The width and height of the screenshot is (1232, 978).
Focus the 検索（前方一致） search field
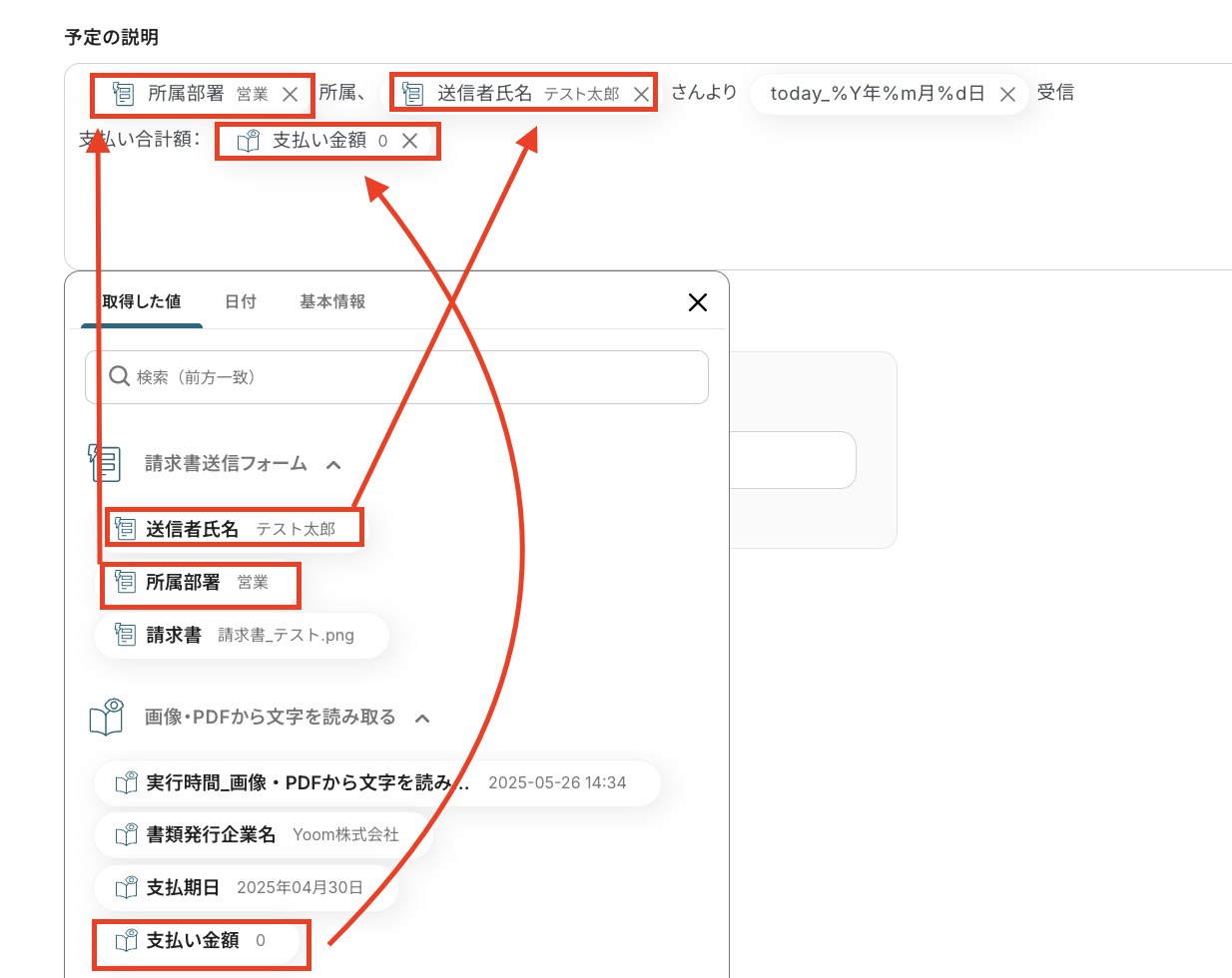[396, 377]
